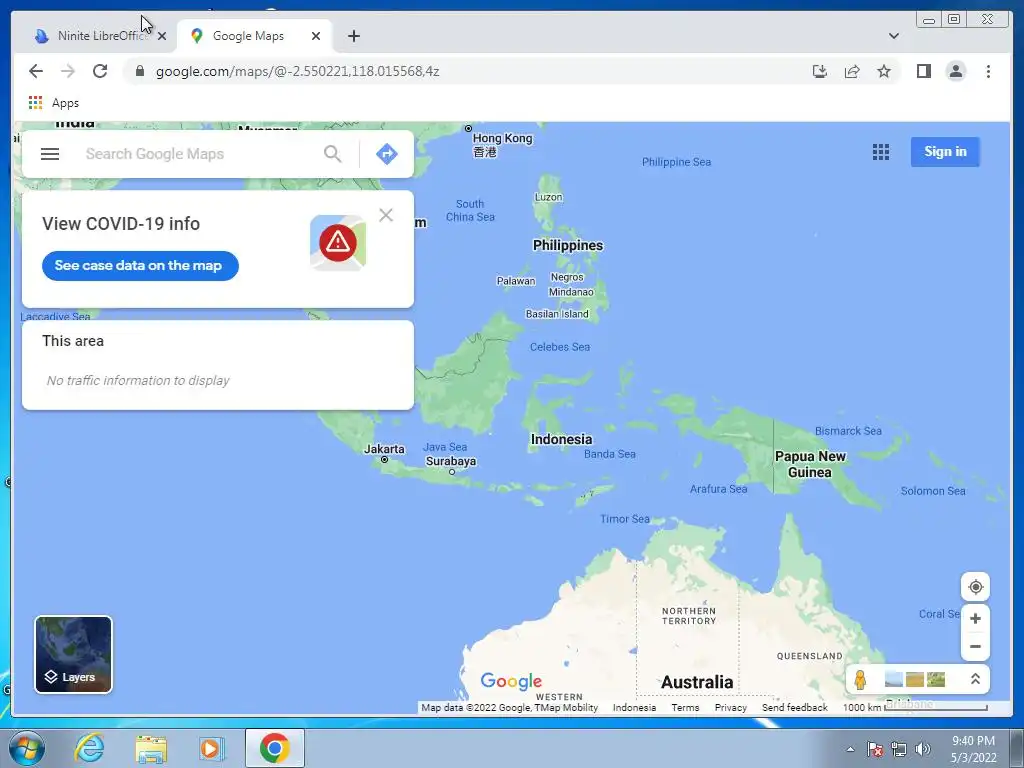Show hidden tray icons arrow
The image size is (1024, 768).
pos(850,749)
